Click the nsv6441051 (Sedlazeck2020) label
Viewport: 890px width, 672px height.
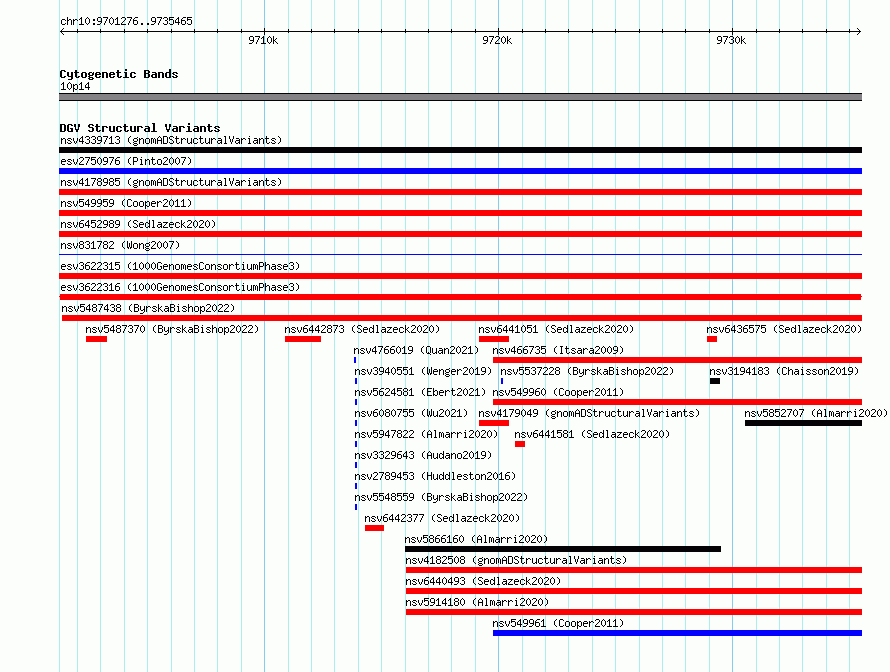click(x=556, y=329)
